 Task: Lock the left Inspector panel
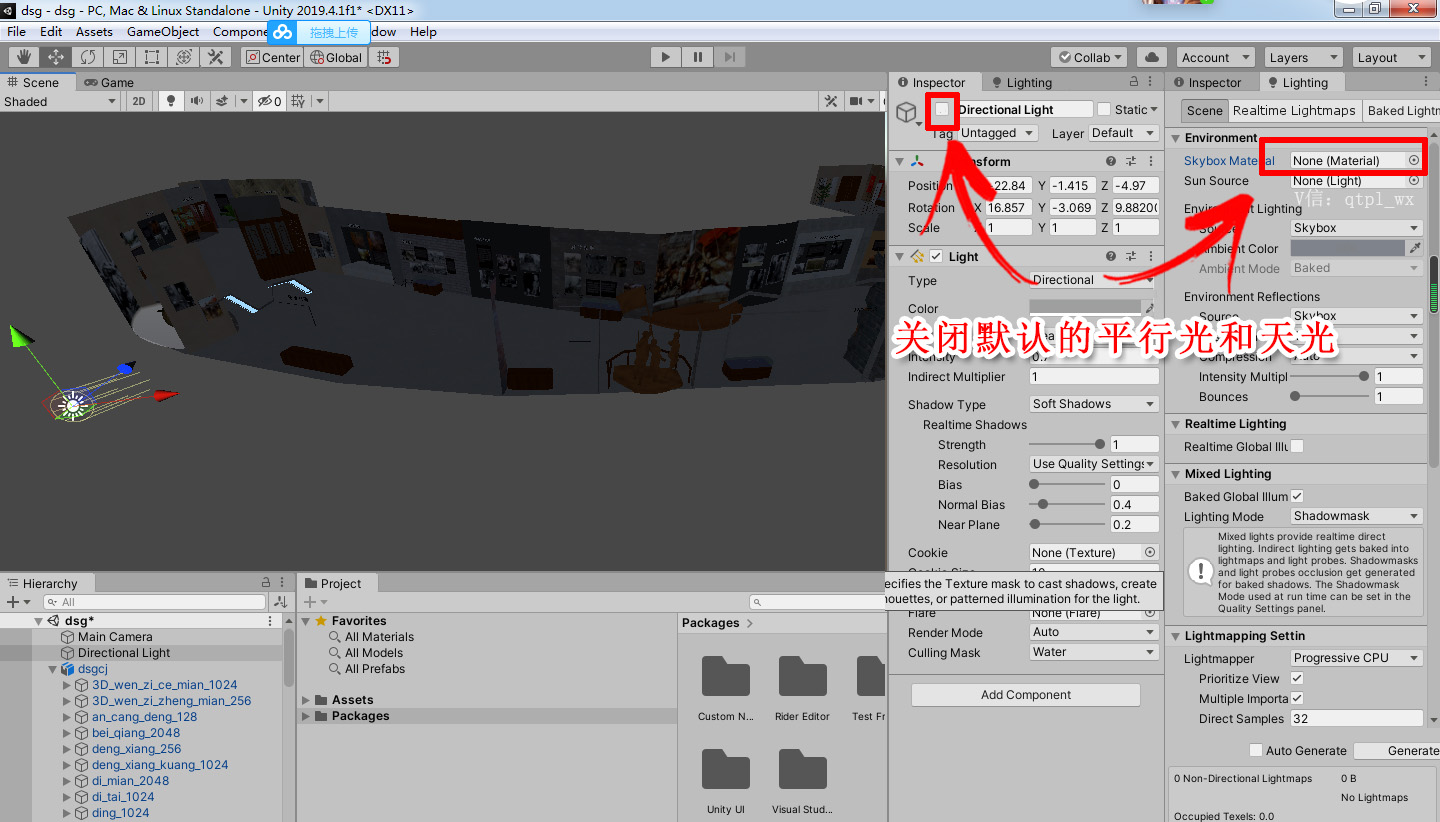[x=1134, y=82]
